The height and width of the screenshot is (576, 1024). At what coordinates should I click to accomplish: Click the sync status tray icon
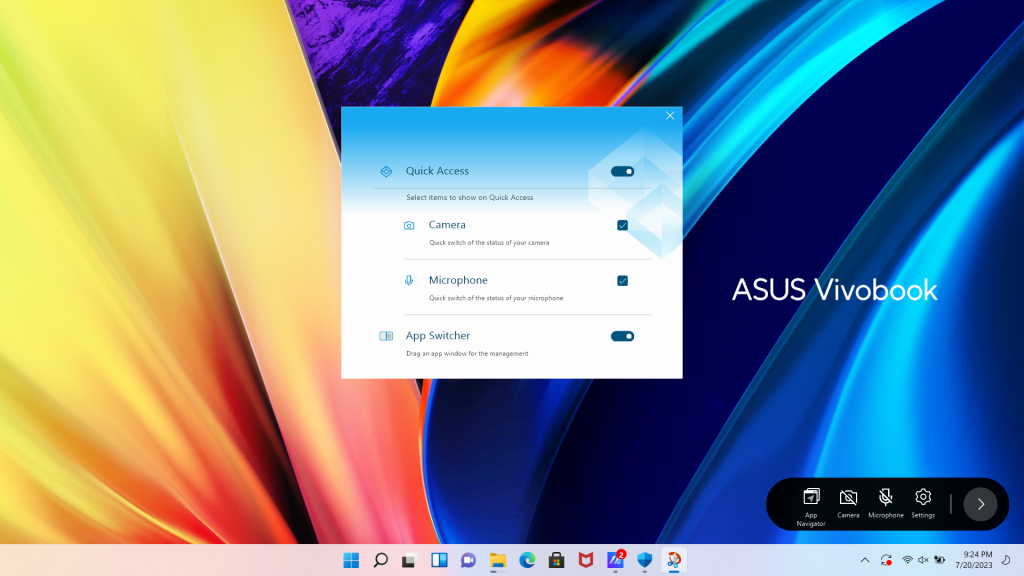886,560
